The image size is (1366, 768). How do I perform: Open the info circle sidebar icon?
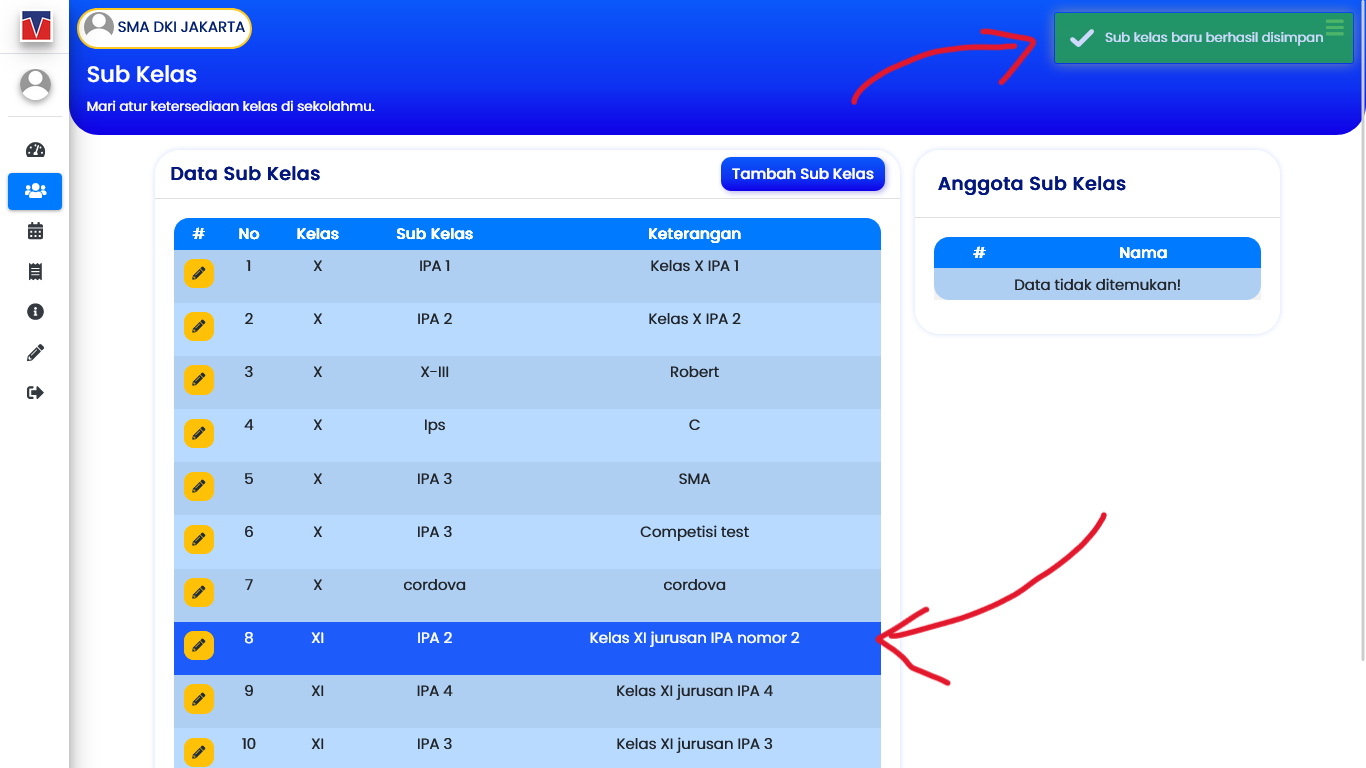click(x=35, y=312)
